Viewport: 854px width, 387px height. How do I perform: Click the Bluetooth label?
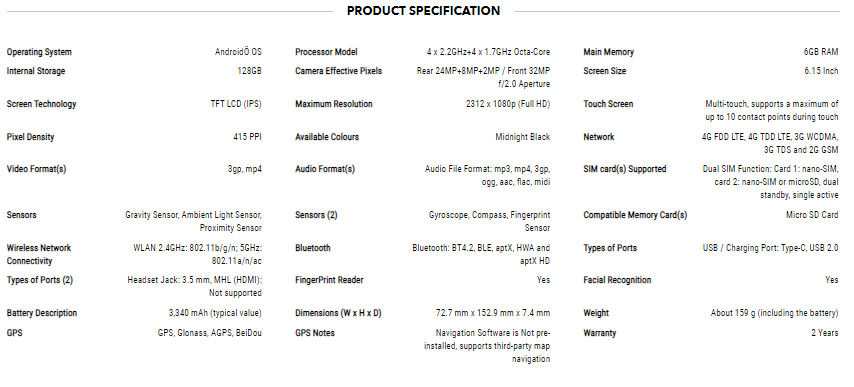pos(313,248)
